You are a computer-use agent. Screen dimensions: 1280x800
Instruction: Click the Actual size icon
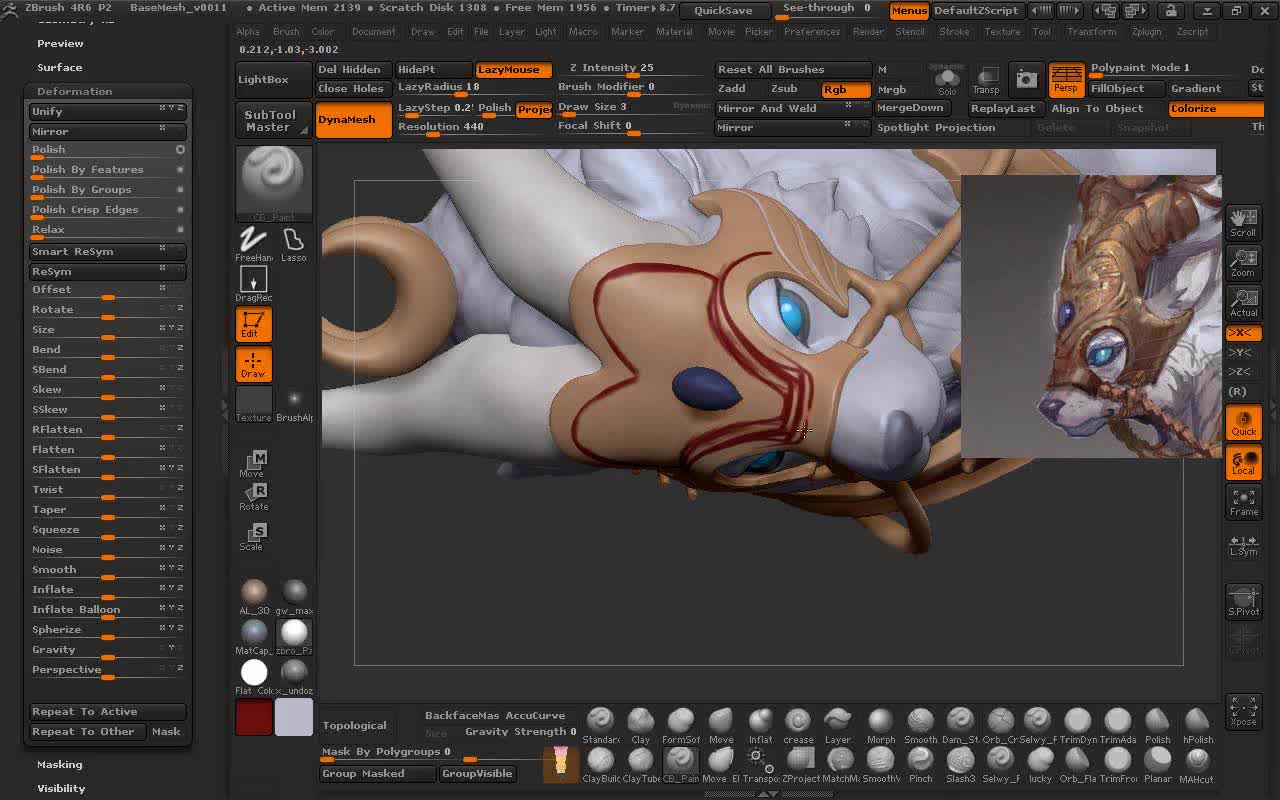1243,303
